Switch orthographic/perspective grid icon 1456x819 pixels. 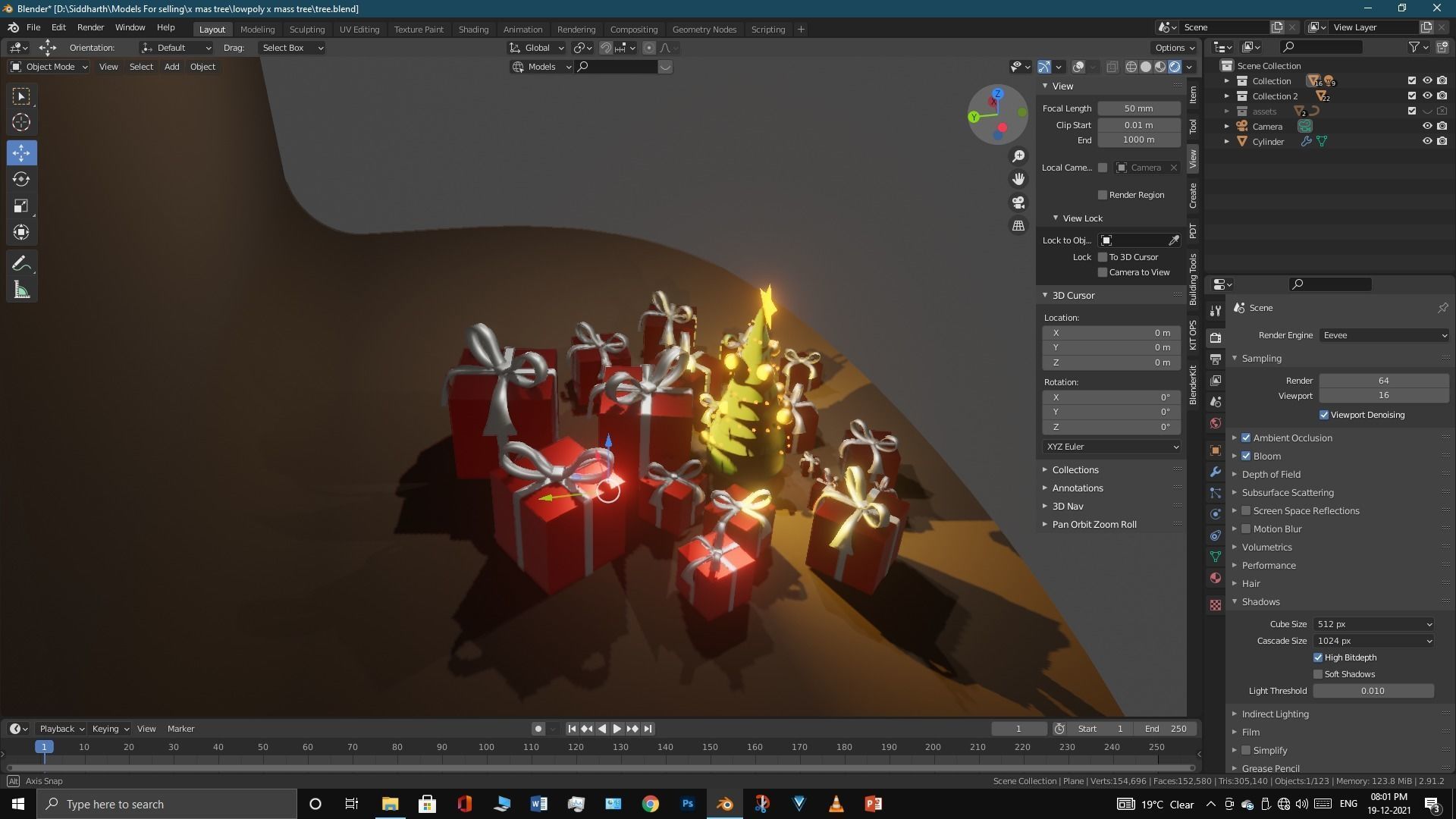1018,226
